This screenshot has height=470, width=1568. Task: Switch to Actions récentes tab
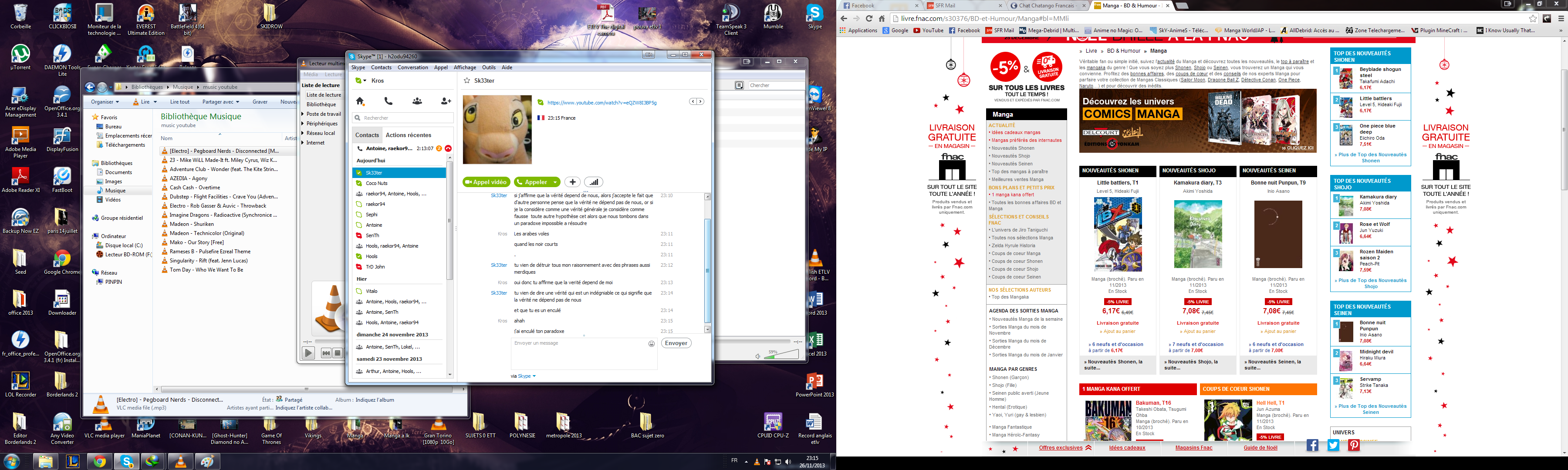(409, 135)
